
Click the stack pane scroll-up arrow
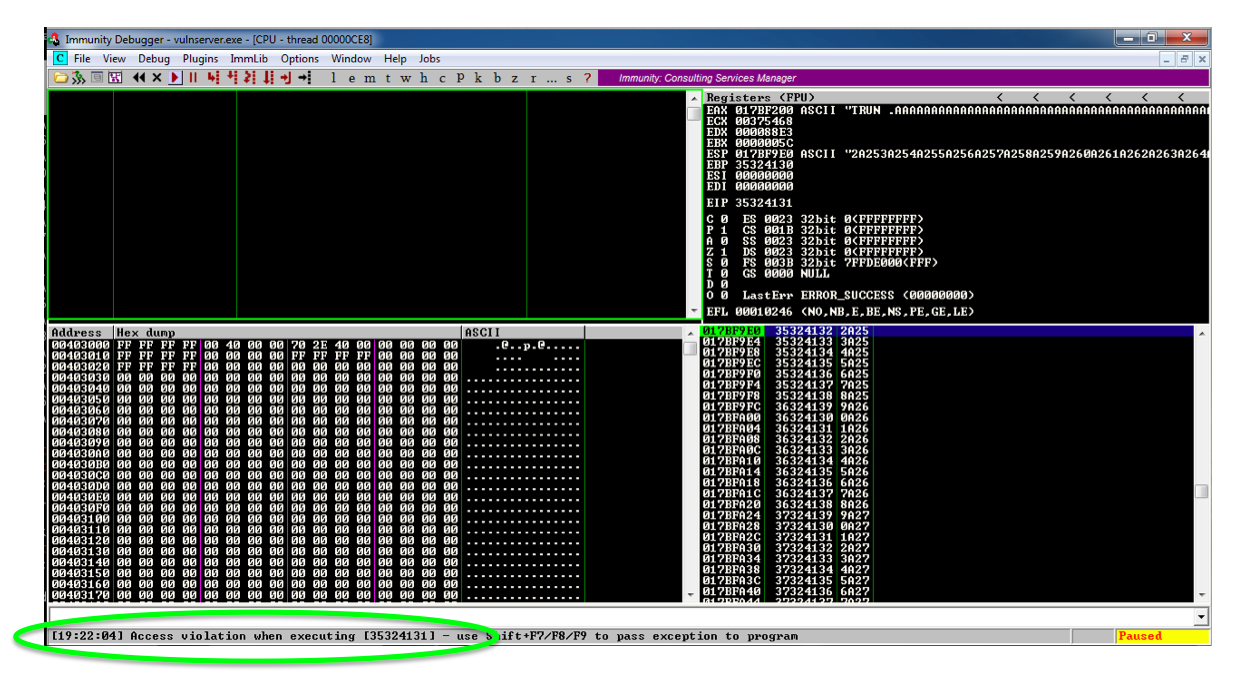1201,333
